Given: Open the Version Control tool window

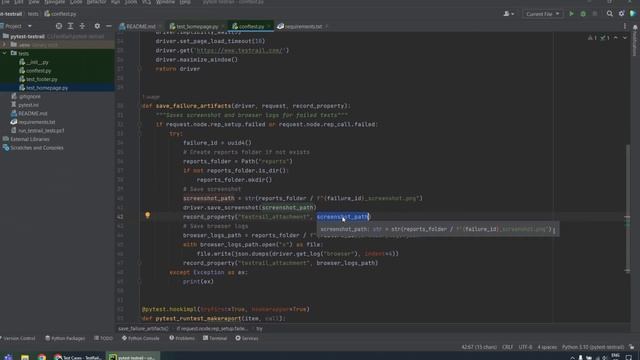Looking at the screenshot, I should coord(18,338).
